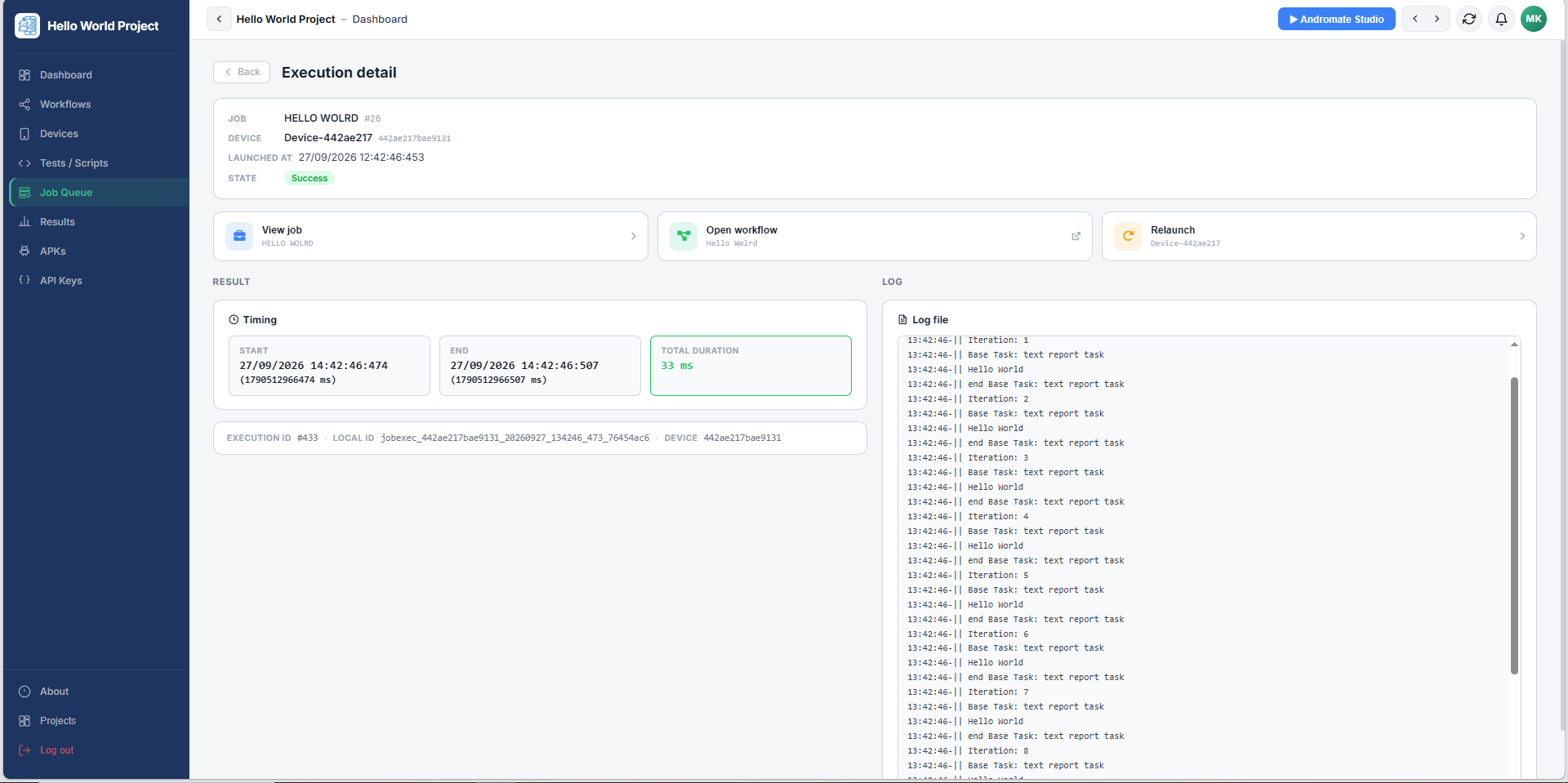Image resolution: width=1568 pixels, height=783 pixels.
Task: Relaunch the job on Device-442ae217
Action: click(x=1319, y=237)
